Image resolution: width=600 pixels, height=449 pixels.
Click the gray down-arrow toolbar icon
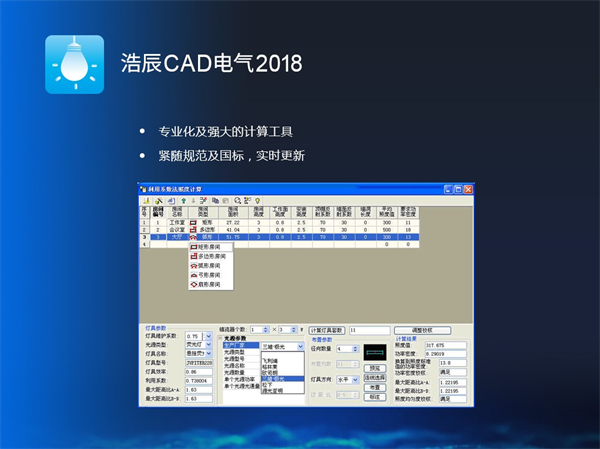(x=193, y=201)
